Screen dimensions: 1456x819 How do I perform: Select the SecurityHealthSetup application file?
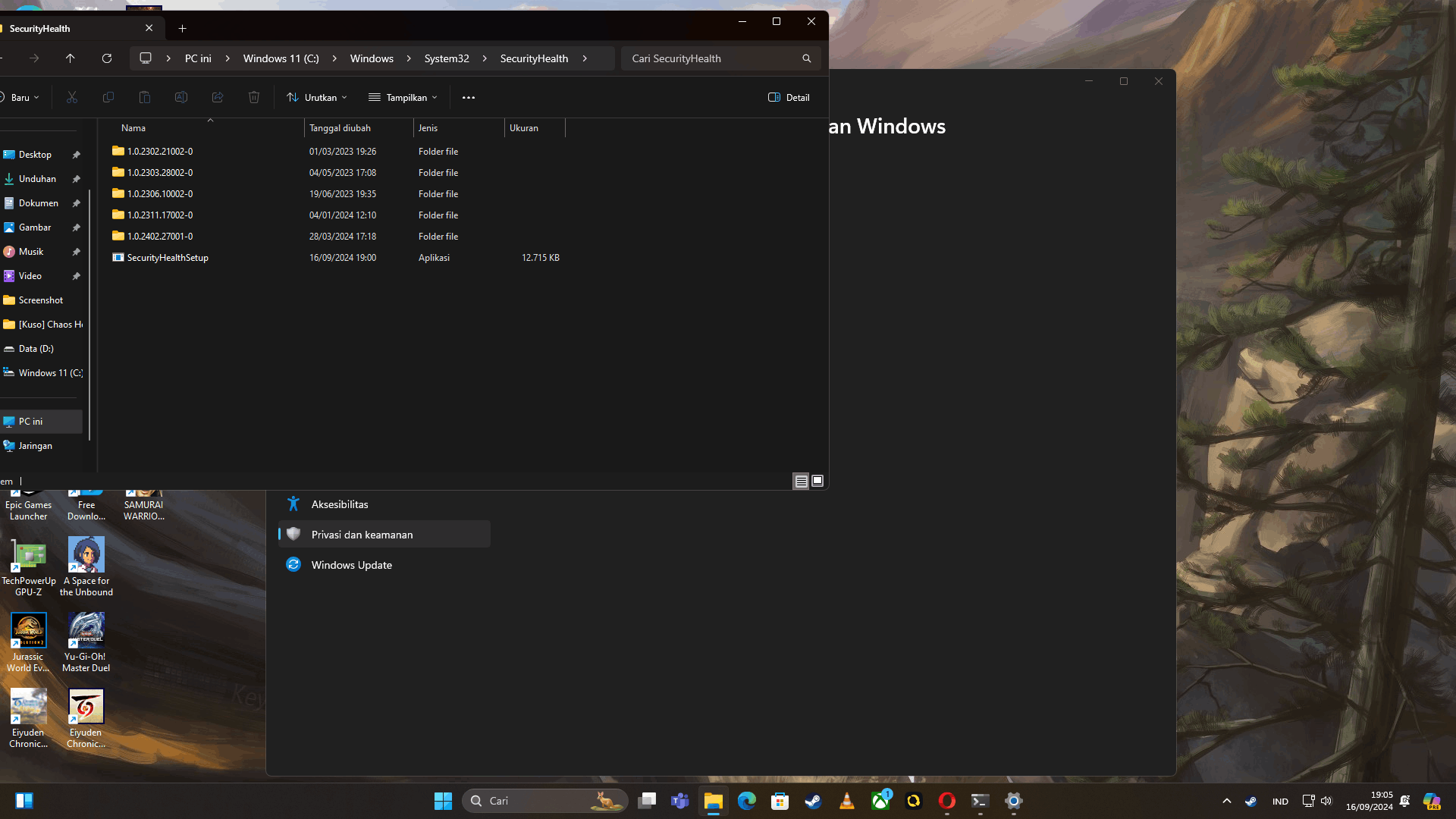[168, 258]
